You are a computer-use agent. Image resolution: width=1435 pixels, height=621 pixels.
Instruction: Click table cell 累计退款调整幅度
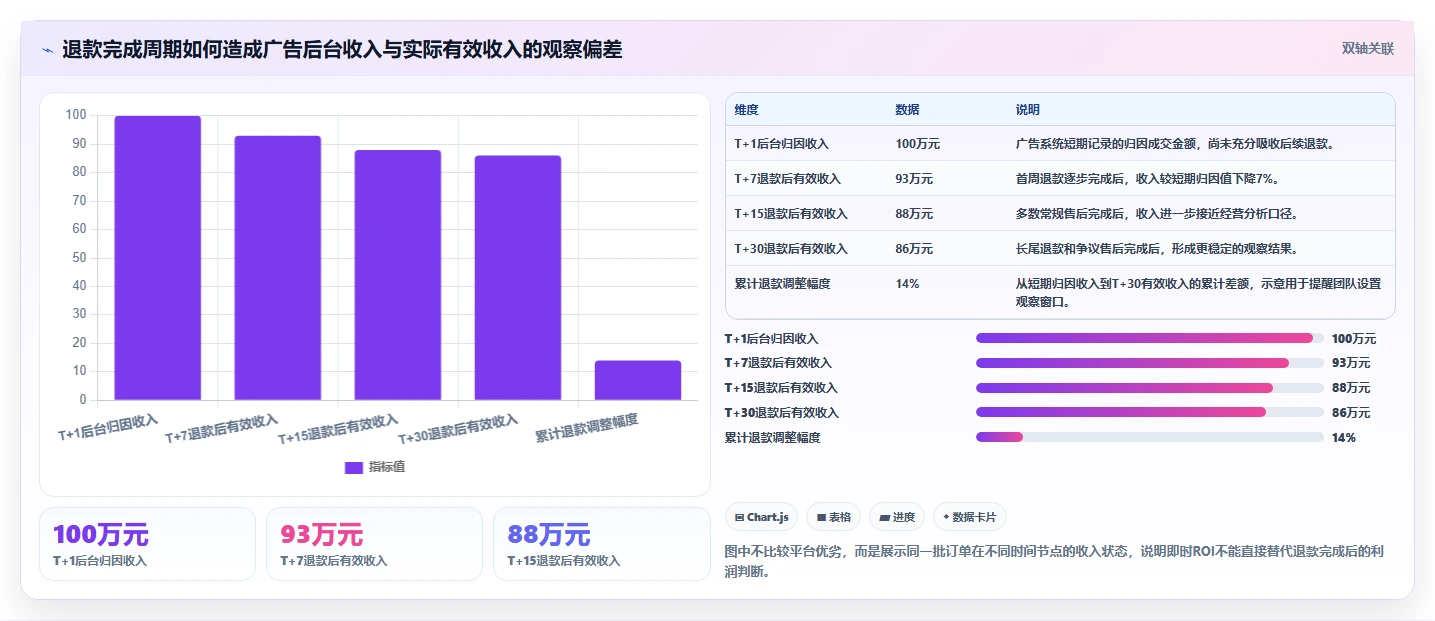click(x=782, y=284)
